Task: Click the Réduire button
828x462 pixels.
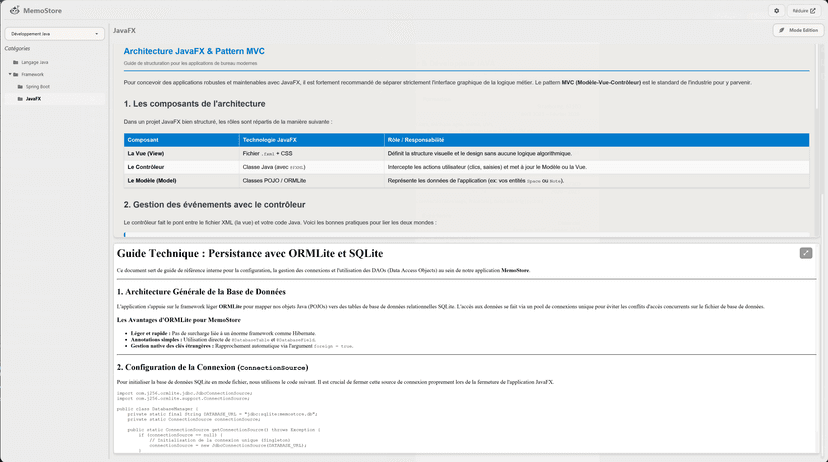Action: tap(804, 11)
